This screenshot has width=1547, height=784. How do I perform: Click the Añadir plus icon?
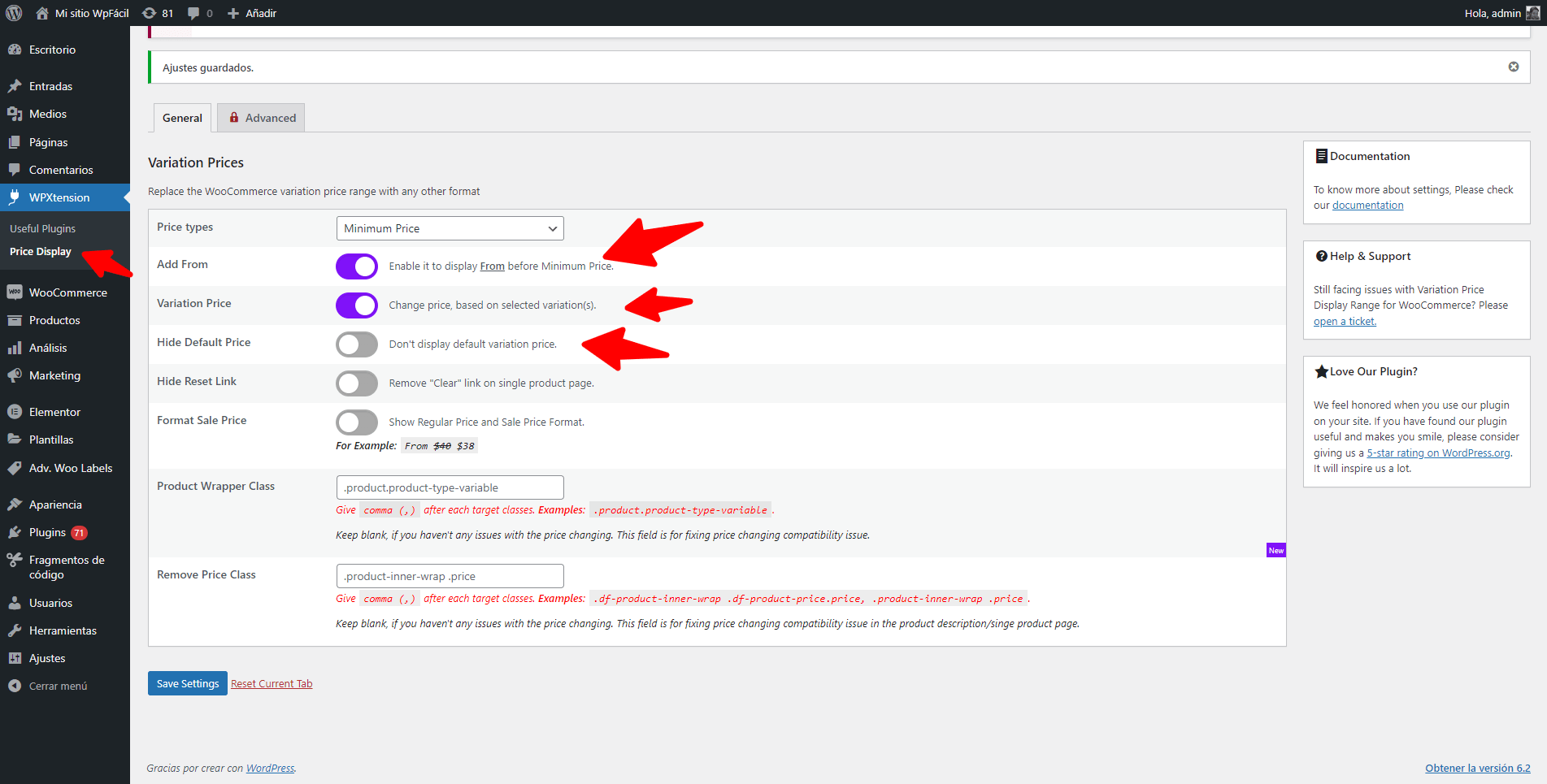233,13
